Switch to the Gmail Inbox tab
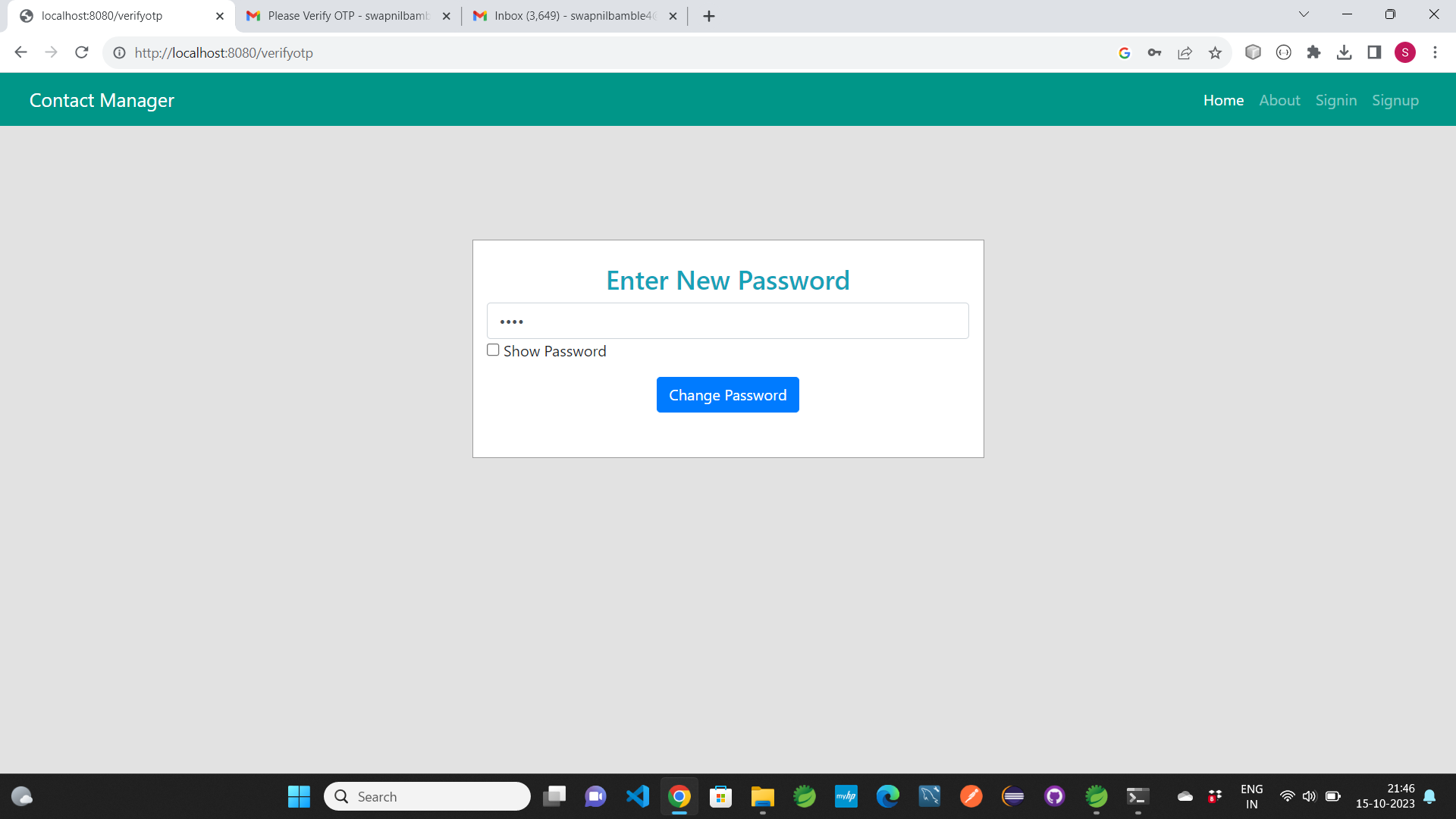The height and width of the screenshot is (819, 1456). (574, 16)
